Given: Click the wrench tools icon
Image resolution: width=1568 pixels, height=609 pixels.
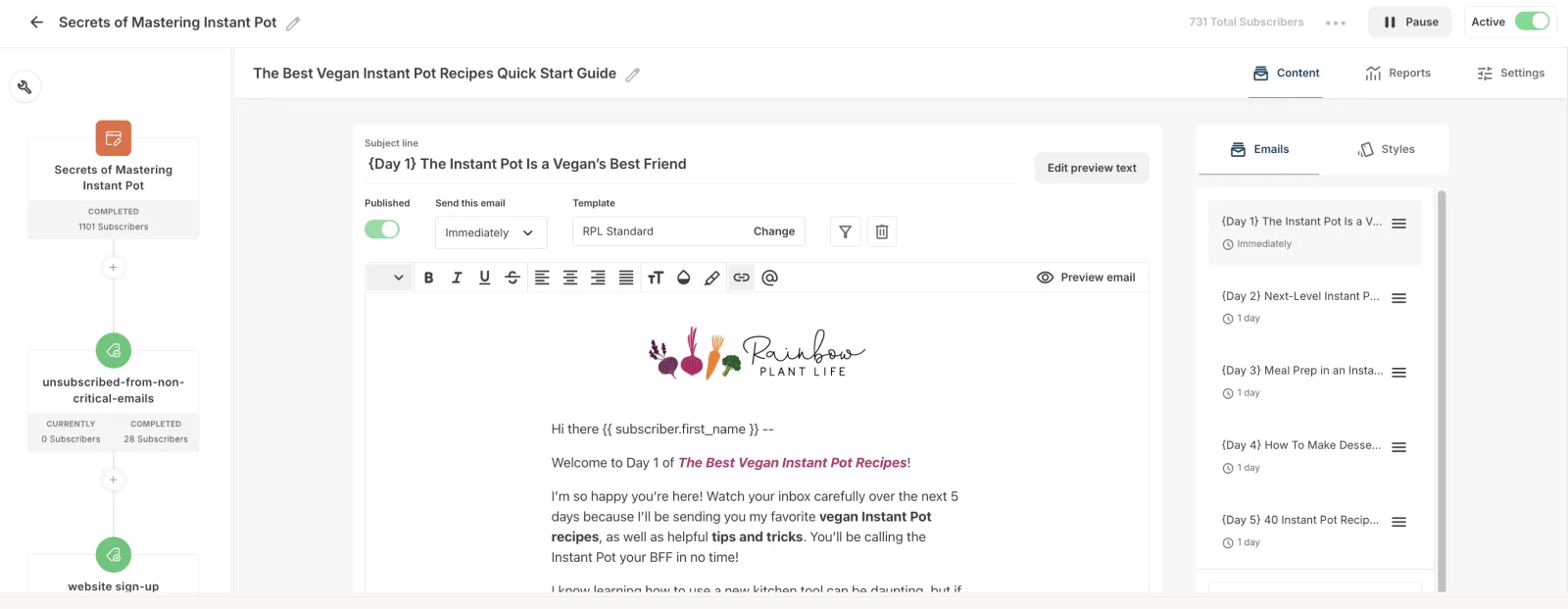Looking at the screenshot, I should coord(24,87).
